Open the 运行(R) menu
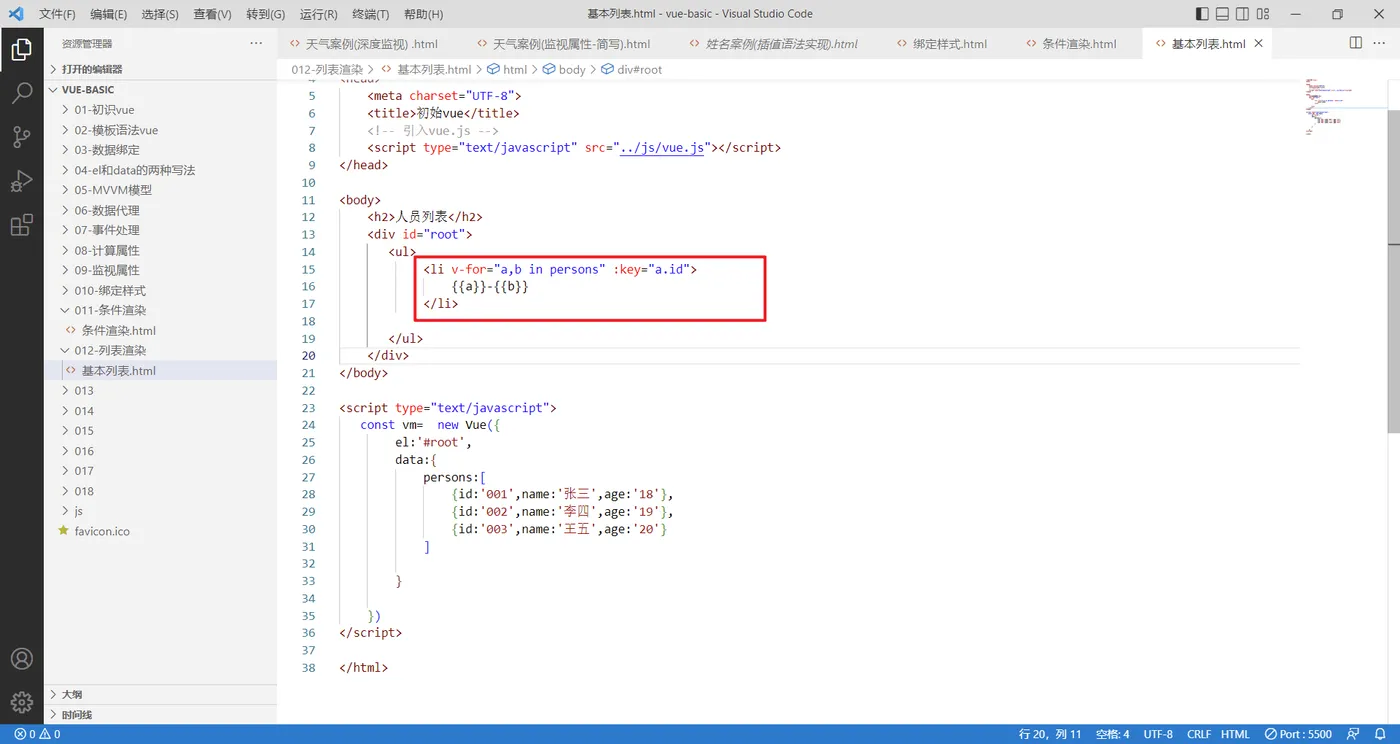This screenshot has height=744, width=1400. click(318, 14)
